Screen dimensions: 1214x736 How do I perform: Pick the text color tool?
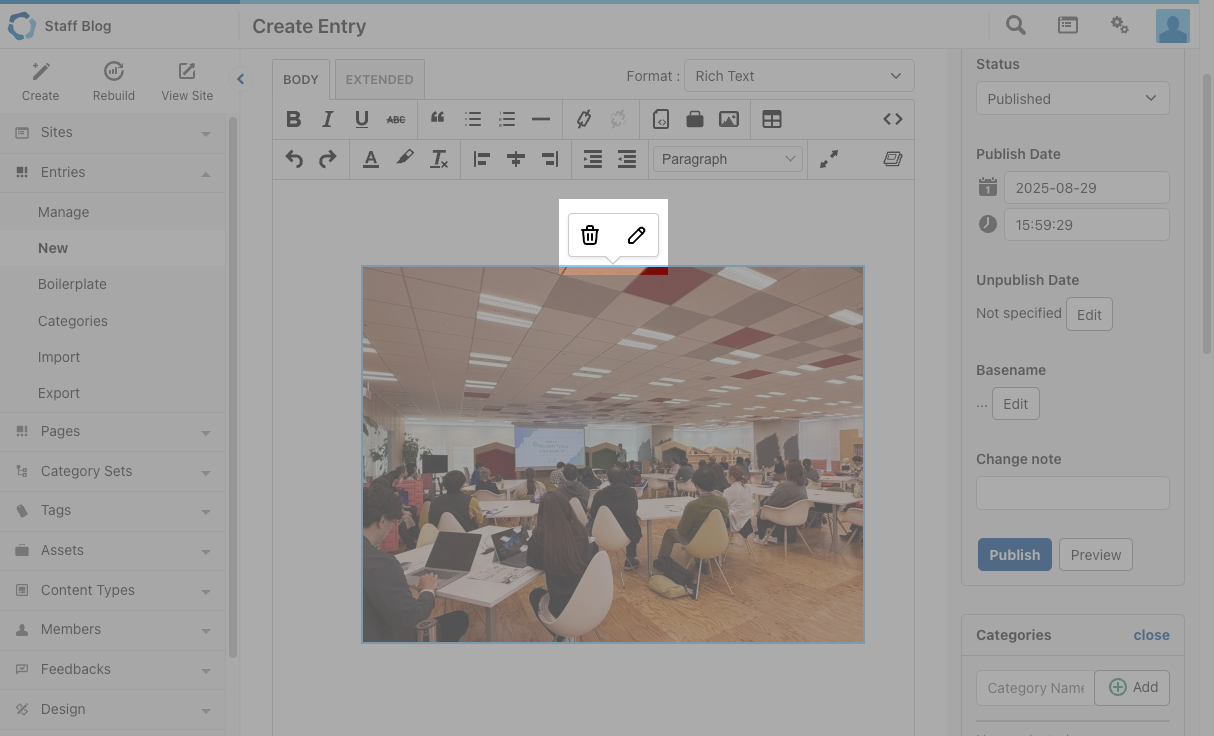tap(370, 159)
